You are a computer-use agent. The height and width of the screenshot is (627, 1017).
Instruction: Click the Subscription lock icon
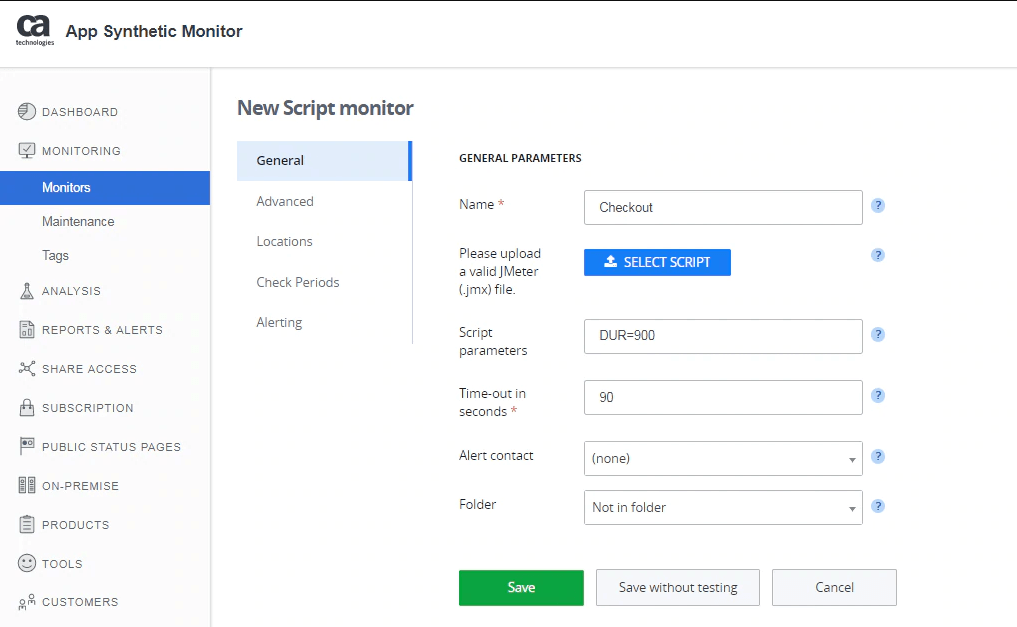click(27, 408)
